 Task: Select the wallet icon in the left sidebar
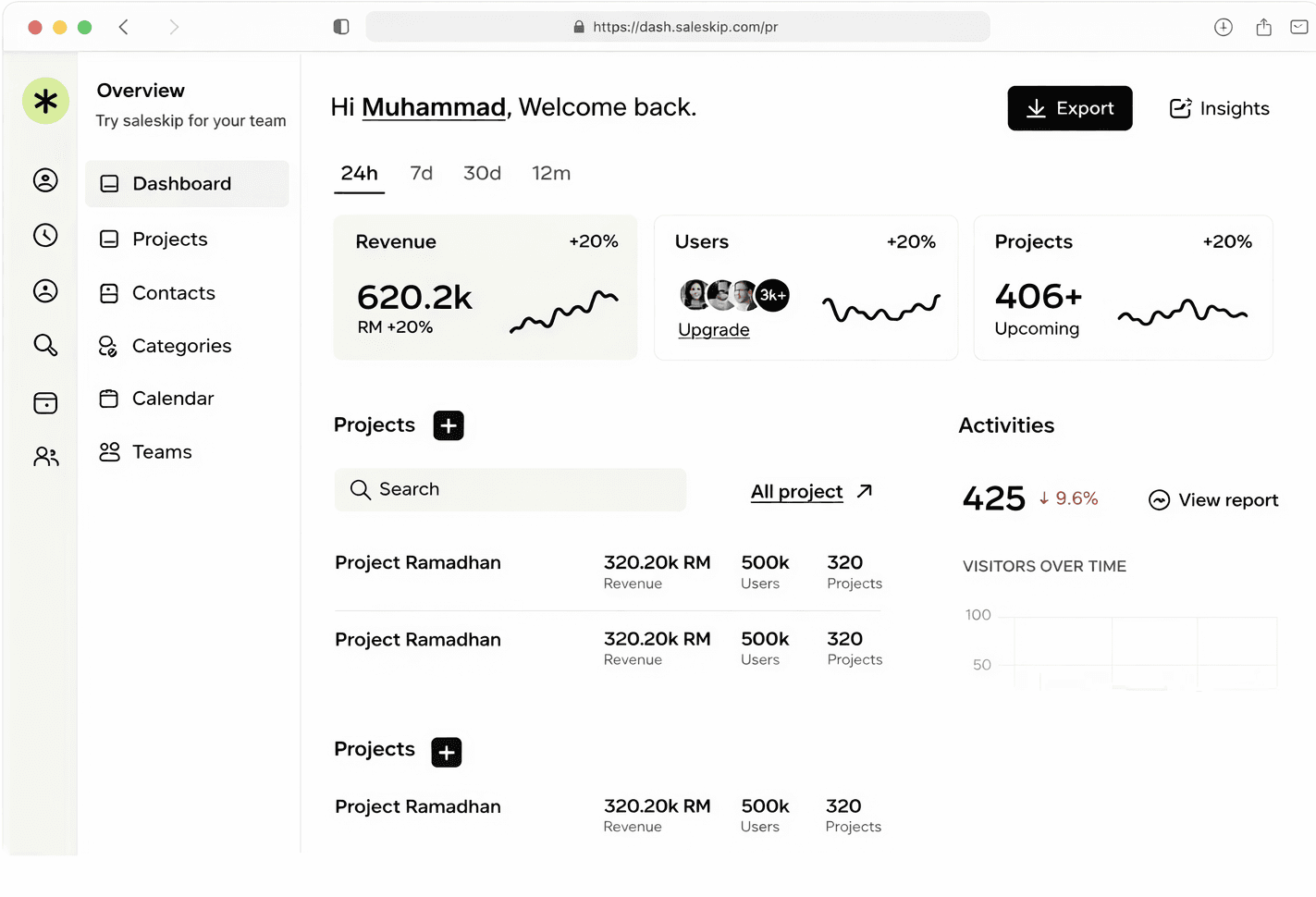(45, 402)
